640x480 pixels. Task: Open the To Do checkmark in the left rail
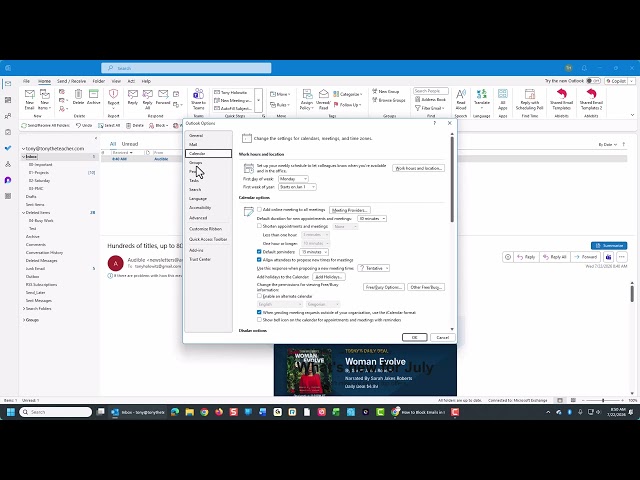click(x=8, y=148)
